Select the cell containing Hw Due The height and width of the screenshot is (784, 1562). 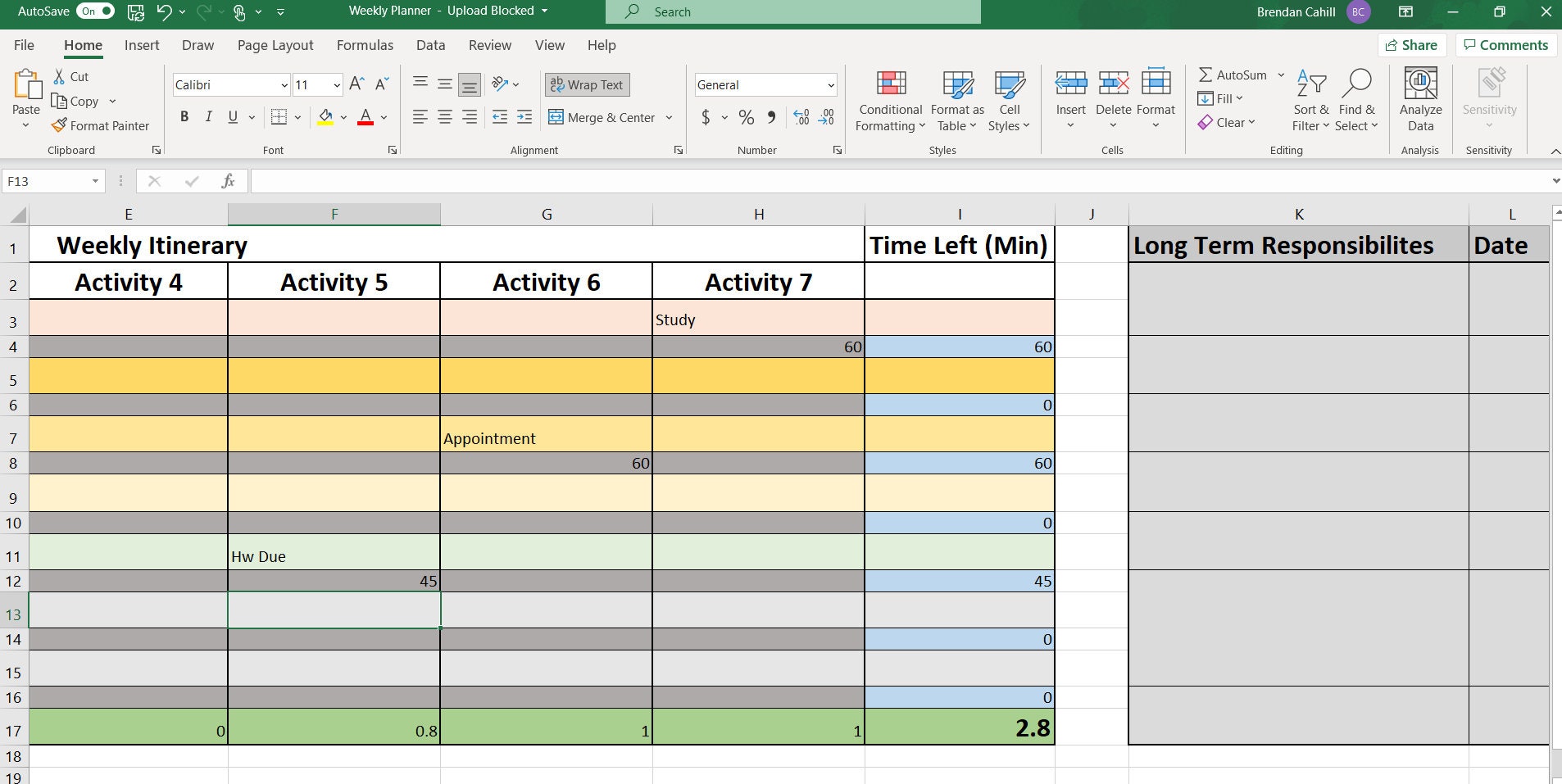click(x=333, y=555)
